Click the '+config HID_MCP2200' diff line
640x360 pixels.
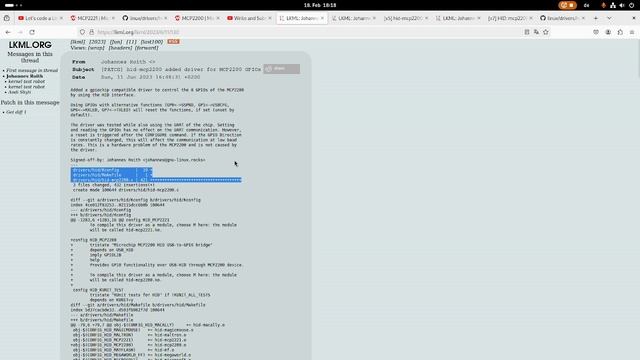tap(93, 240)
